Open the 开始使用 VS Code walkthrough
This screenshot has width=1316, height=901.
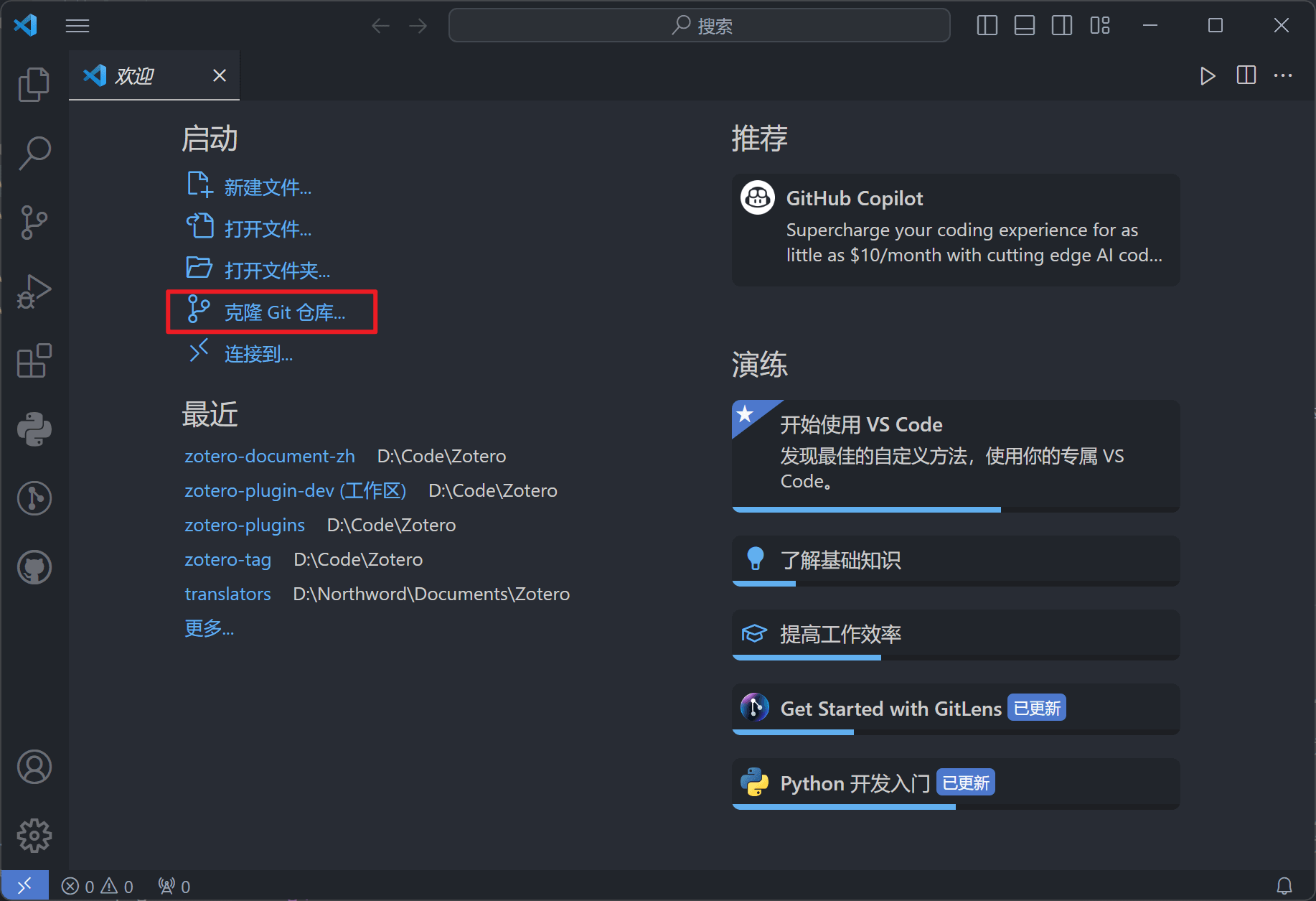tap(956, 456)
